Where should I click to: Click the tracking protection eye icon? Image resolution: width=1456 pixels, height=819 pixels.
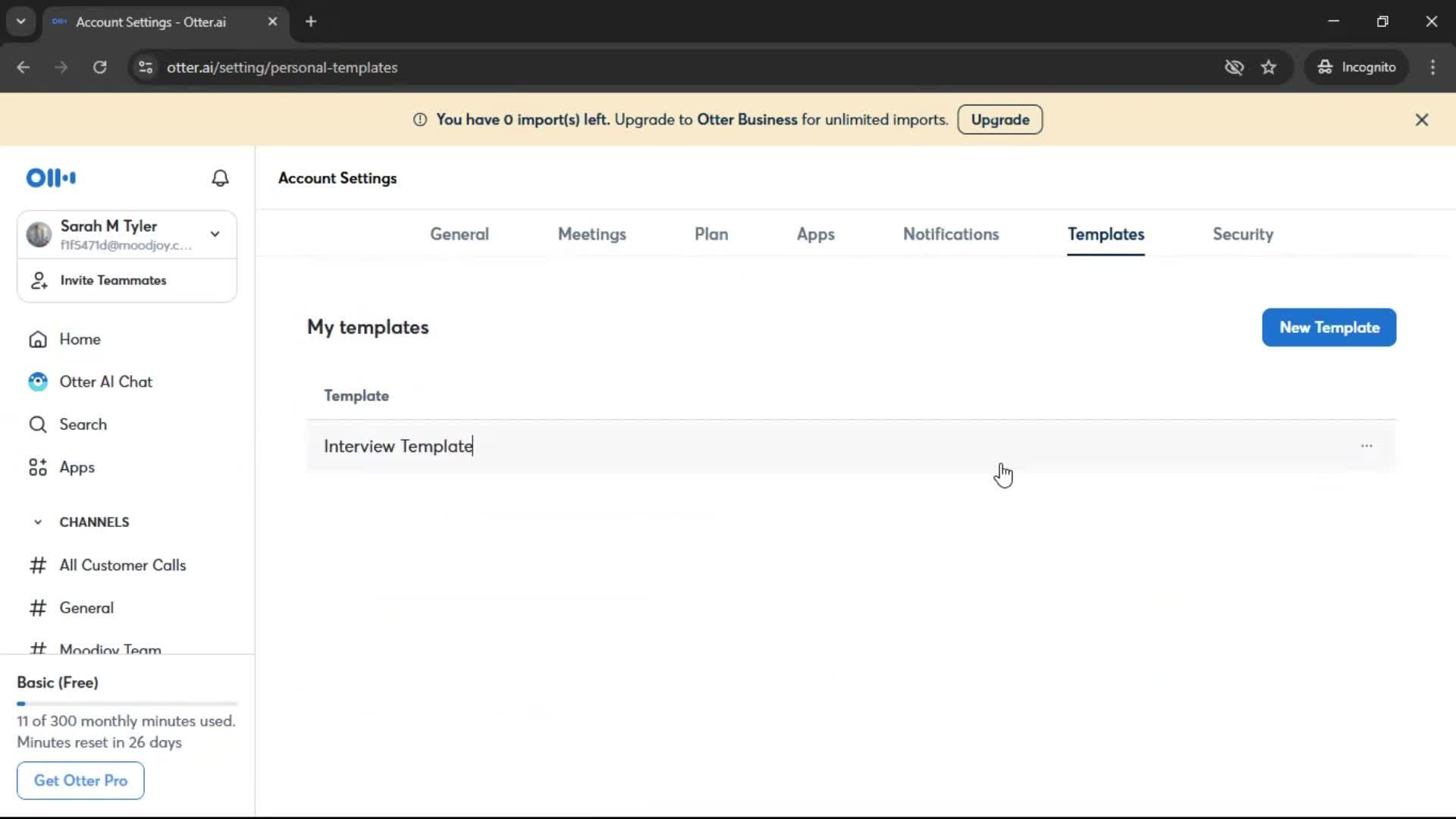point(1234,67)
